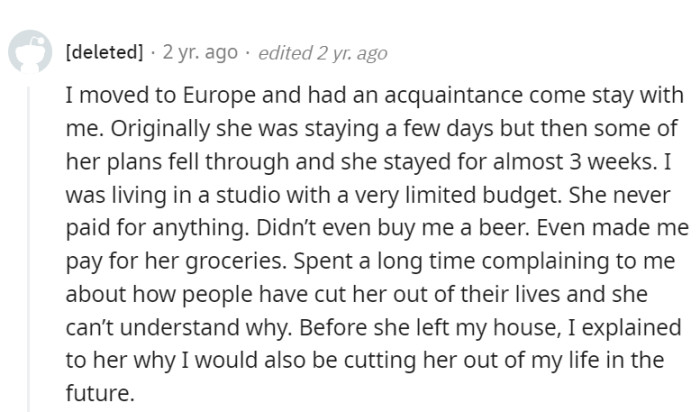Click the phrase "cut her out of their lives"
This screenshot has height=412, width=700.
[417, 297]
